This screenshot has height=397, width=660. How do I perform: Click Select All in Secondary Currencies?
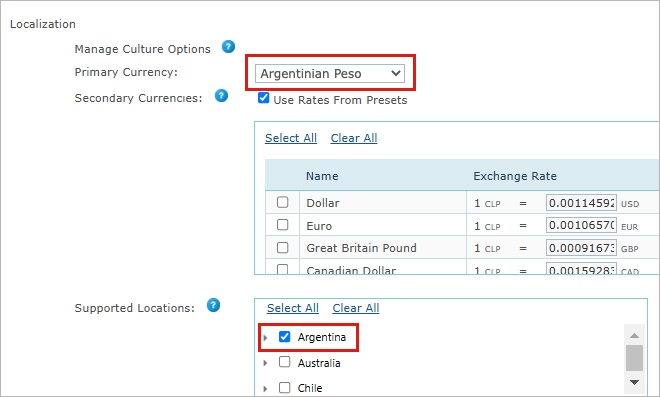point(291,138)
